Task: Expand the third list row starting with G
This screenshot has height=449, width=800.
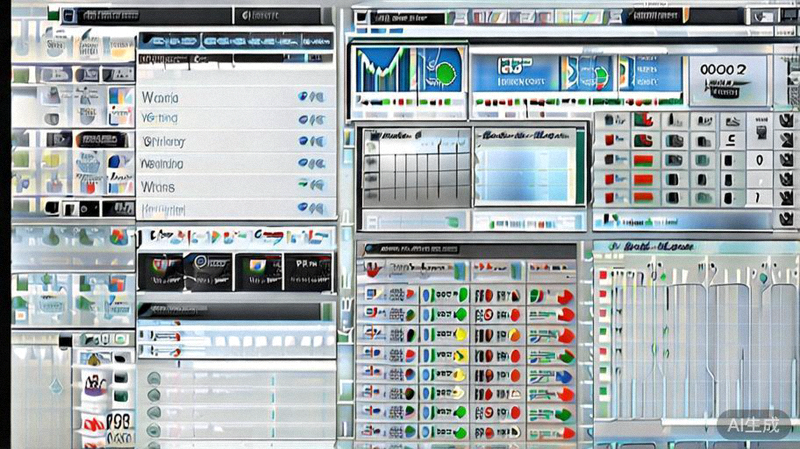Action: coord(163,142)
